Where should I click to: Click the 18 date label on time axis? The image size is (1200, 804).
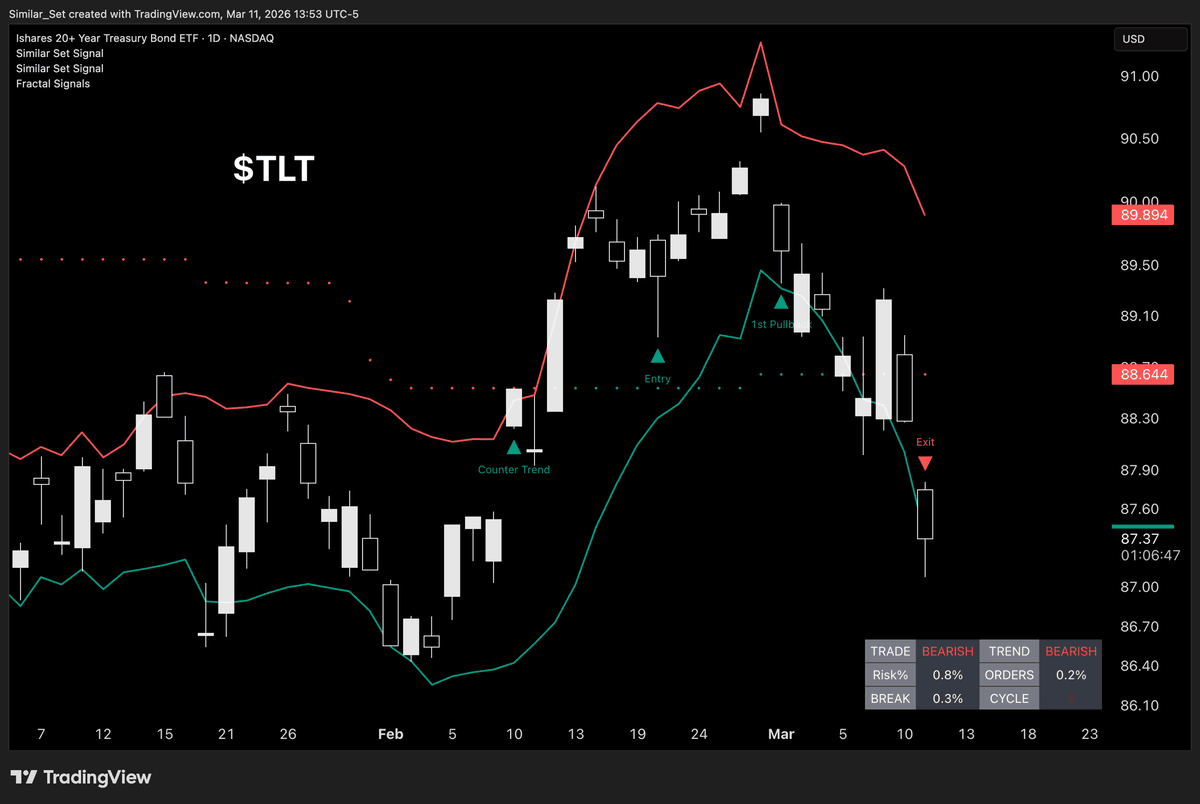1028,734
